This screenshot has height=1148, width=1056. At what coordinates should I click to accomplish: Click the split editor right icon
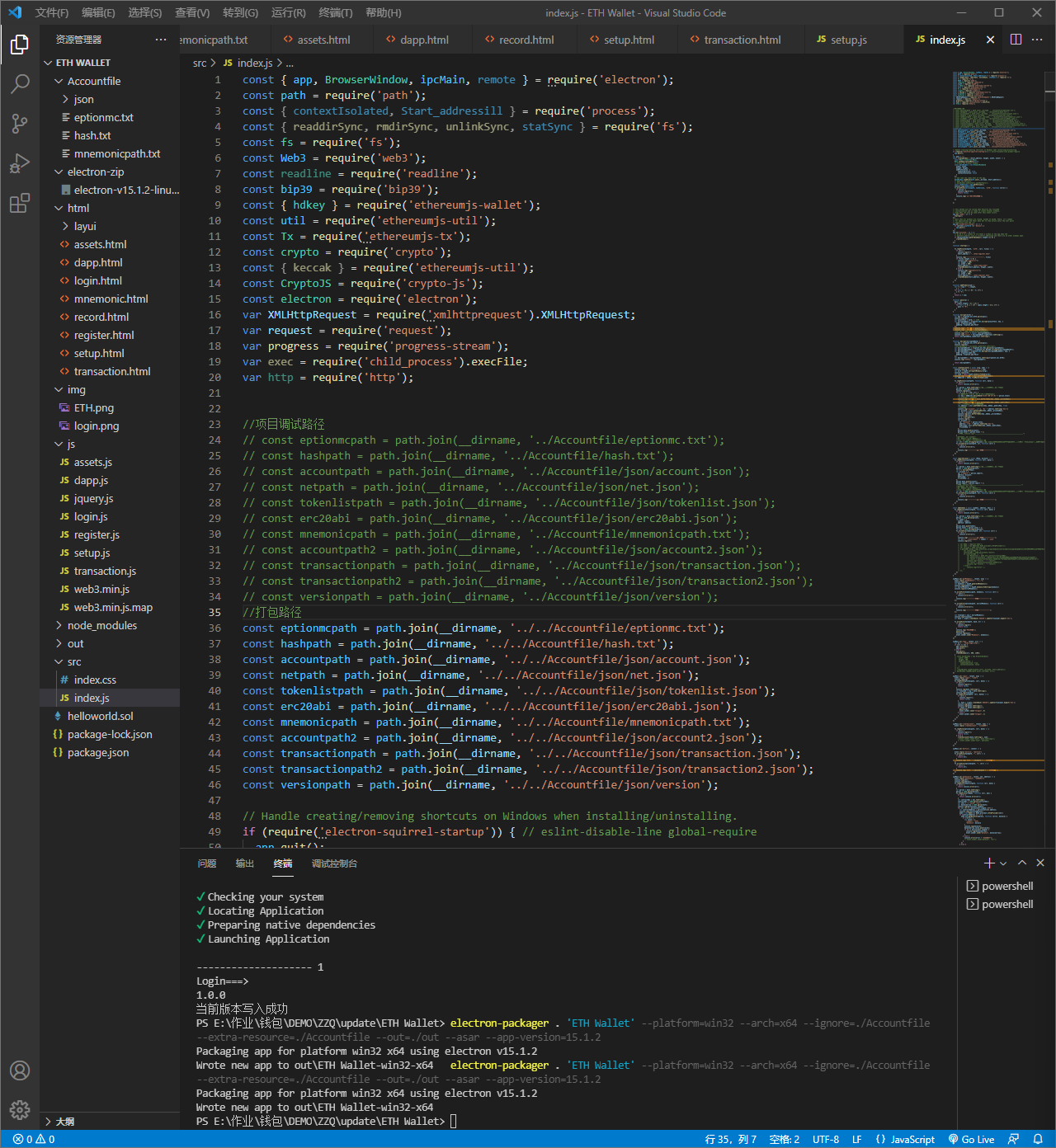pos(1016,40)
